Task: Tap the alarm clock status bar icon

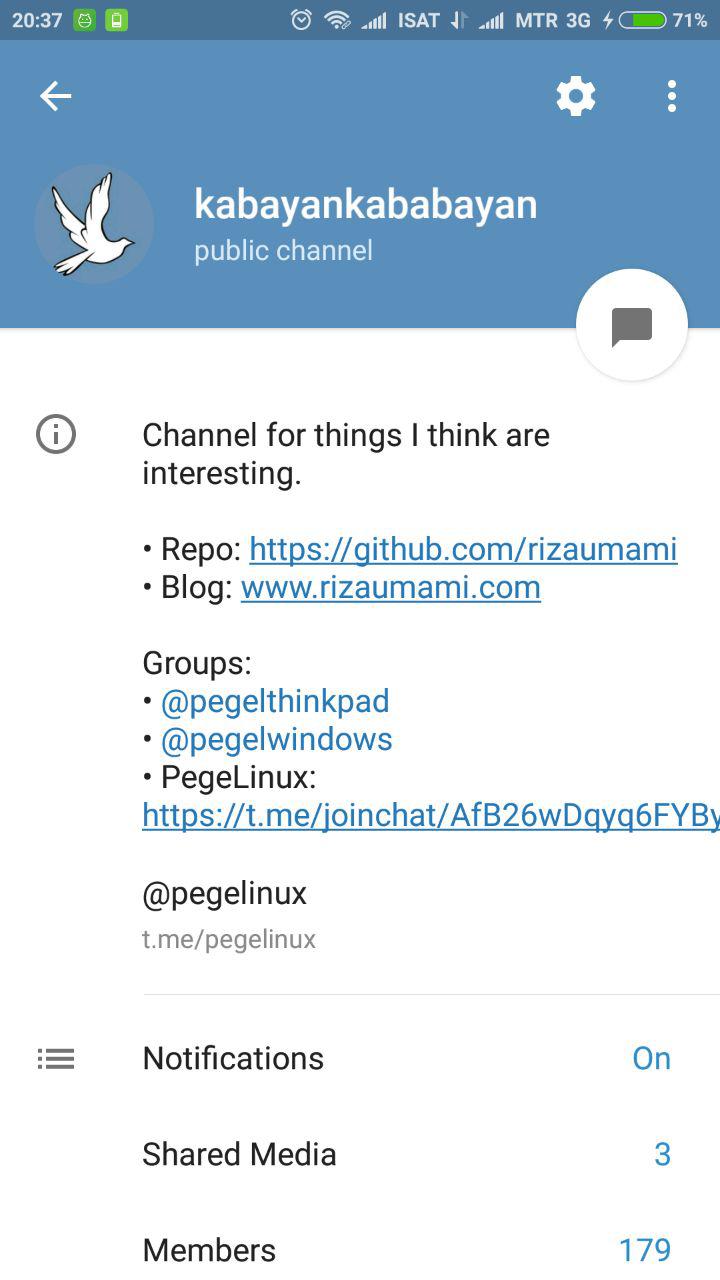Action: (x=301, y=20)
